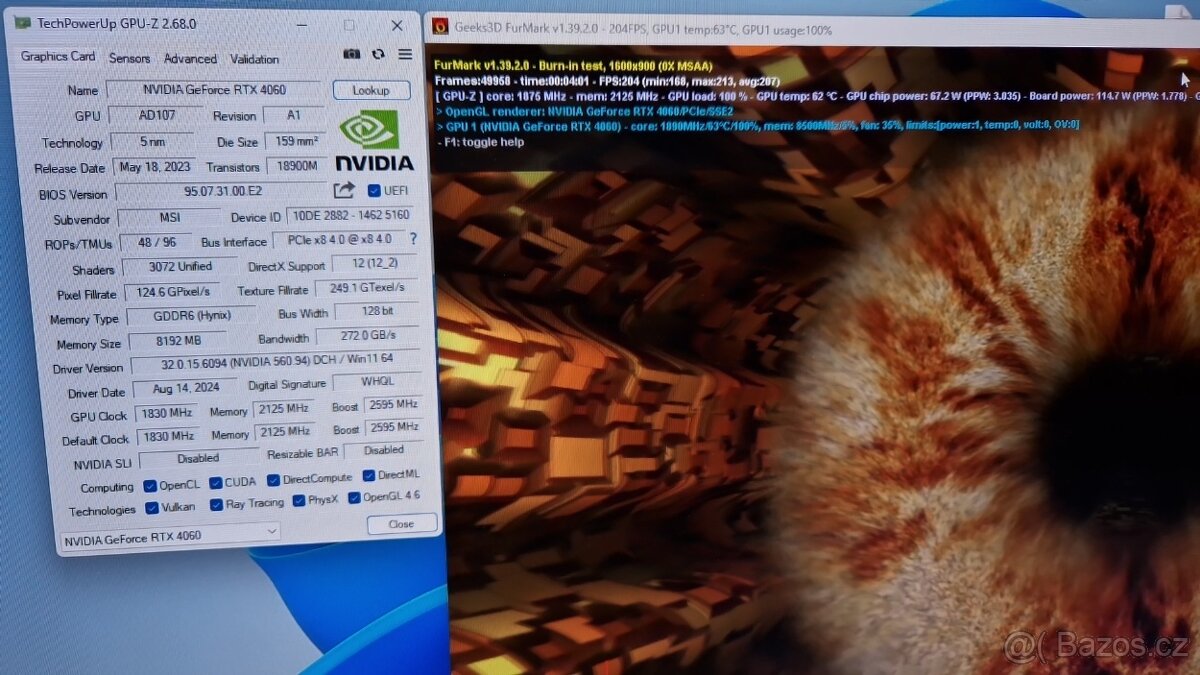Viewport: 1200px width, 675px height.
Task: Click the GPU-Z title bar app icon
Action: (22, 23)
